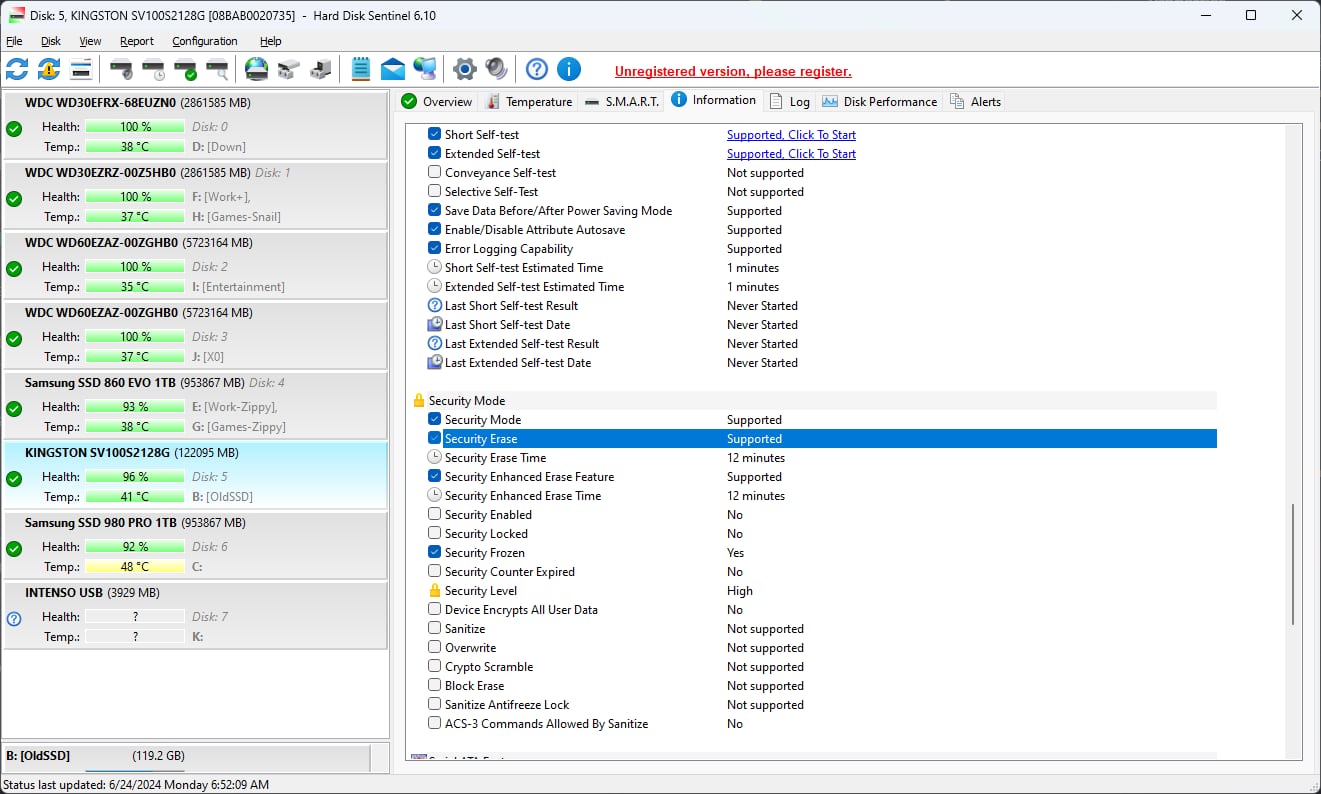Click green status icon of Samsung SSD 860 EVO
1321x794 pixels.
click(x=14, y=409)
